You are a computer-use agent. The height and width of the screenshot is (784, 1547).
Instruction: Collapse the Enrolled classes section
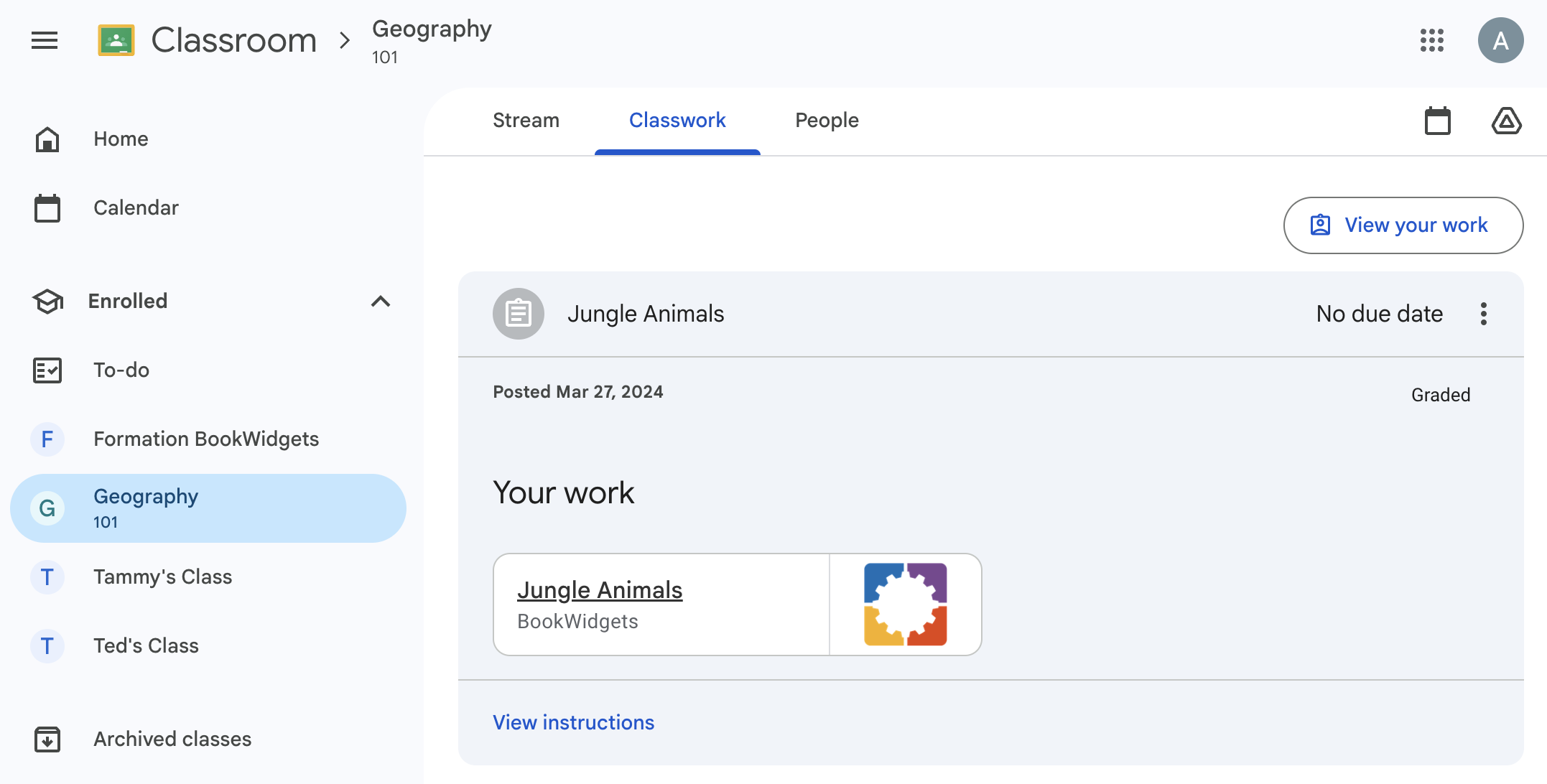[x=381, y=302]
